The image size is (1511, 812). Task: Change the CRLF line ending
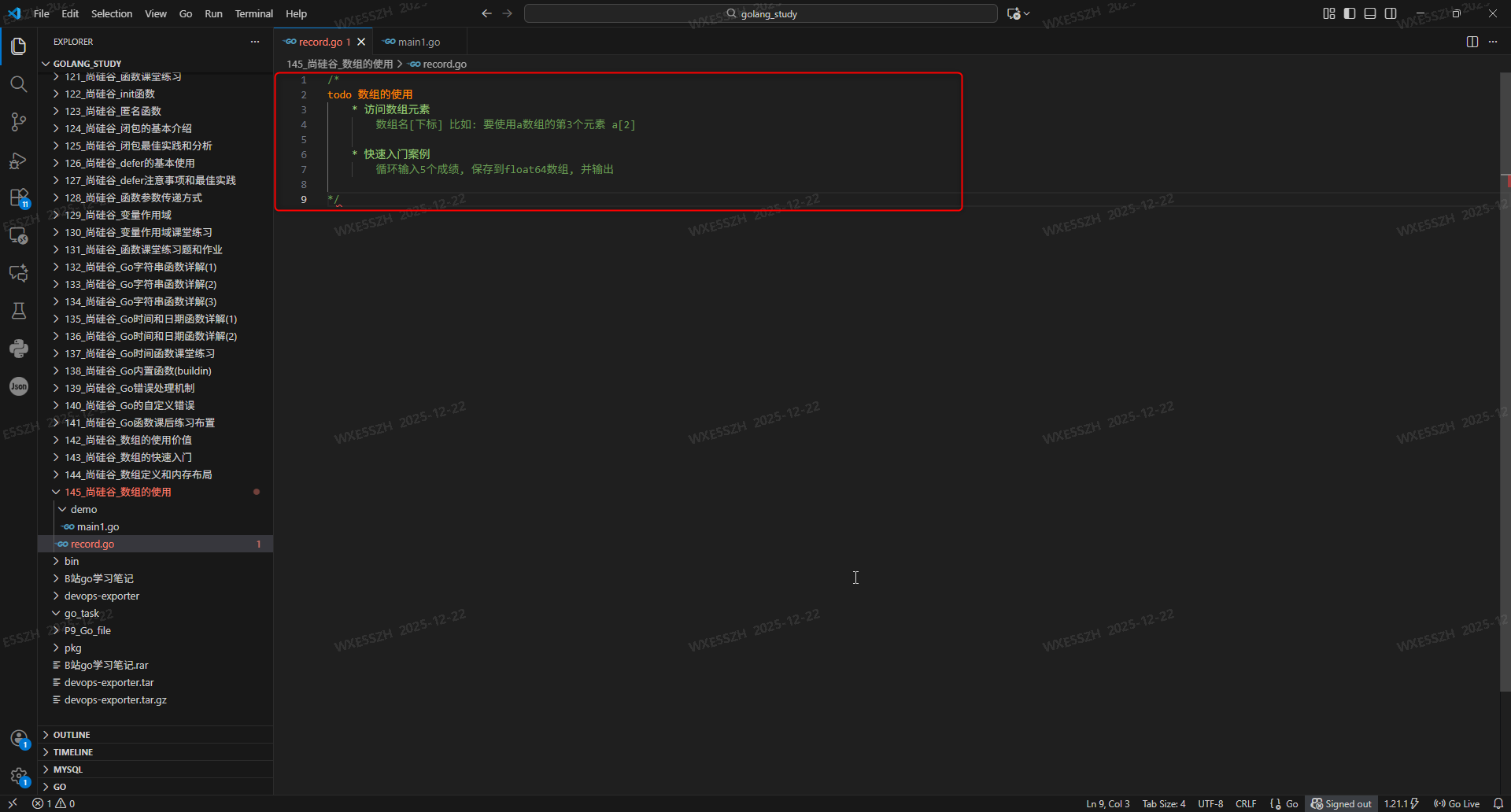pyautogui.click(x=1246, y=803)
